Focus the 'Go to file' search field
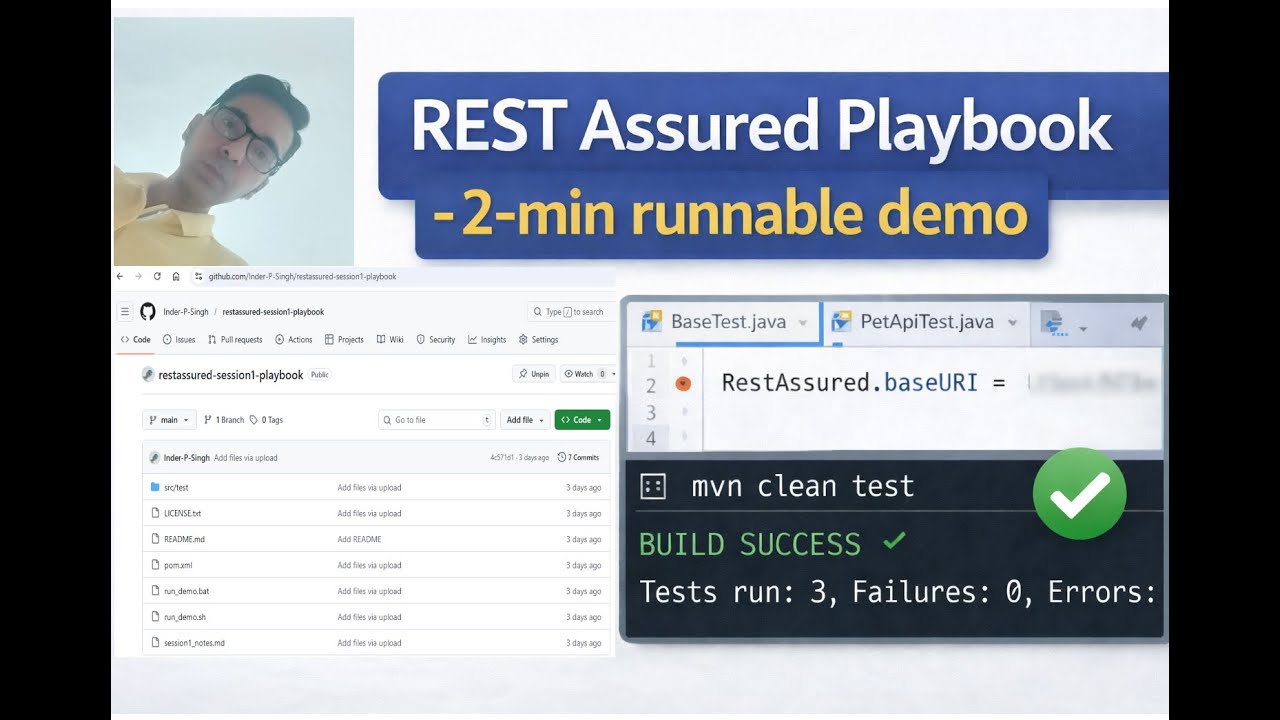Screen dimensions: 1280x720 [x=436, y=420]
